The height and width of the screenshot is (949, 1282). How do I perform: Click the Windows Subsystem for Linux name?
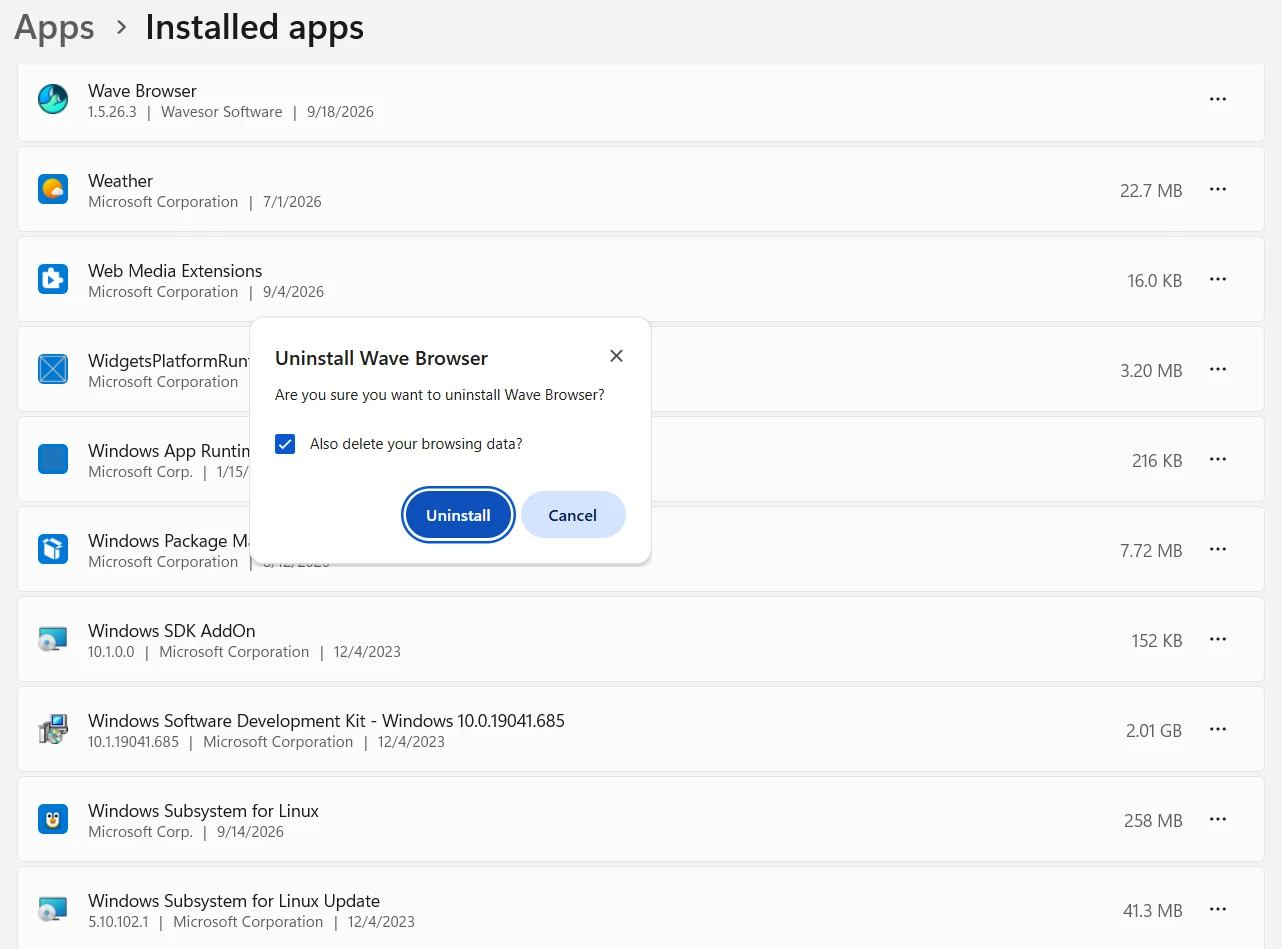203,811
